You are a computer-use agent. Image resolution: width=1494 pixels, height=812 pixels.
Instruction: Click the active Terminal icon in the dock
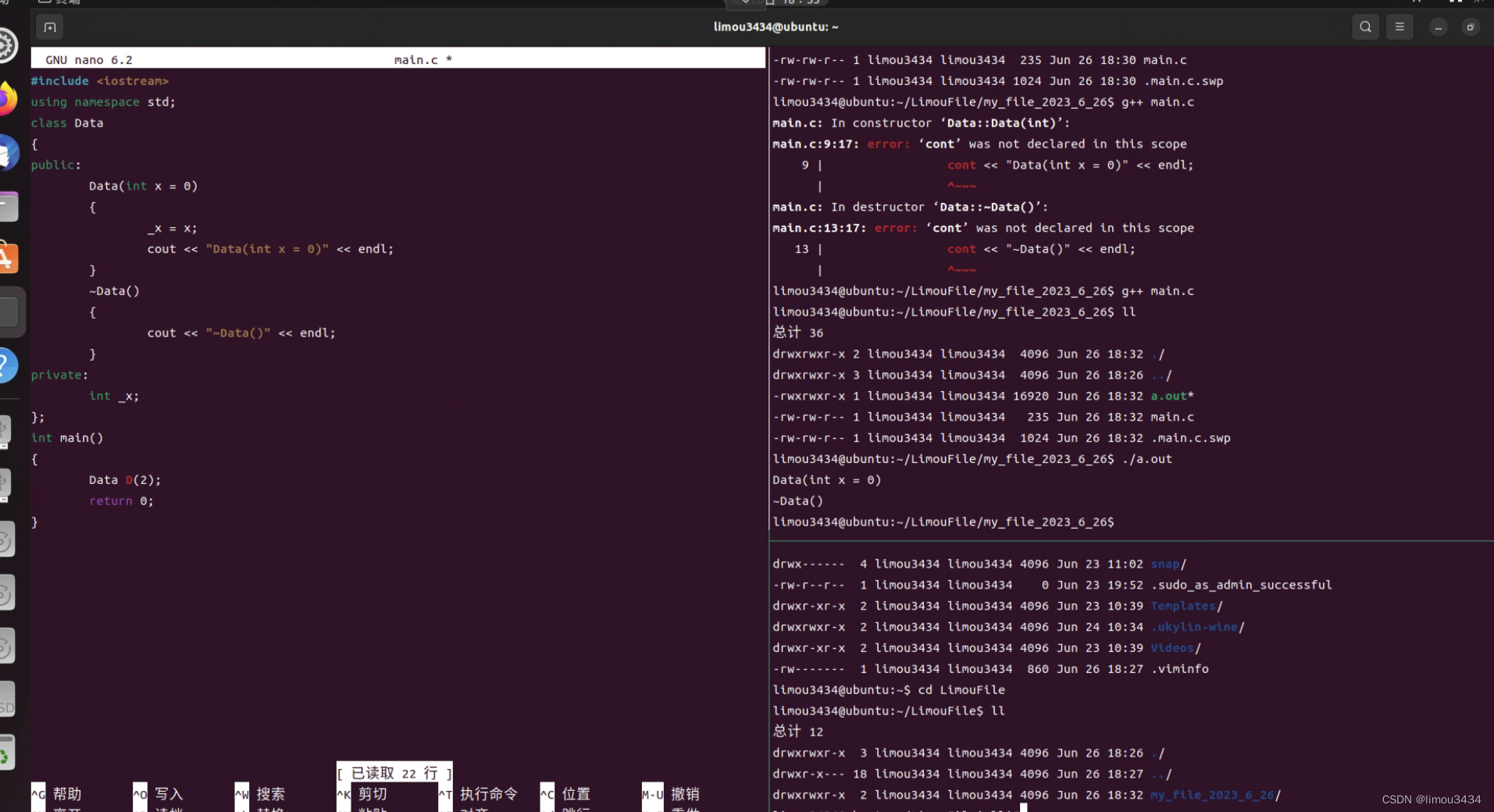tap(8, 312)
